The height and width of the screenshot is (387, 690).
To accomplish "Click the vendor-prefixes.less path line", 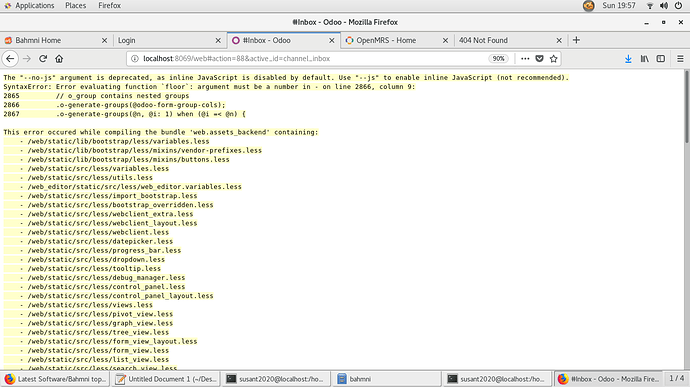I will click(145, 151).
